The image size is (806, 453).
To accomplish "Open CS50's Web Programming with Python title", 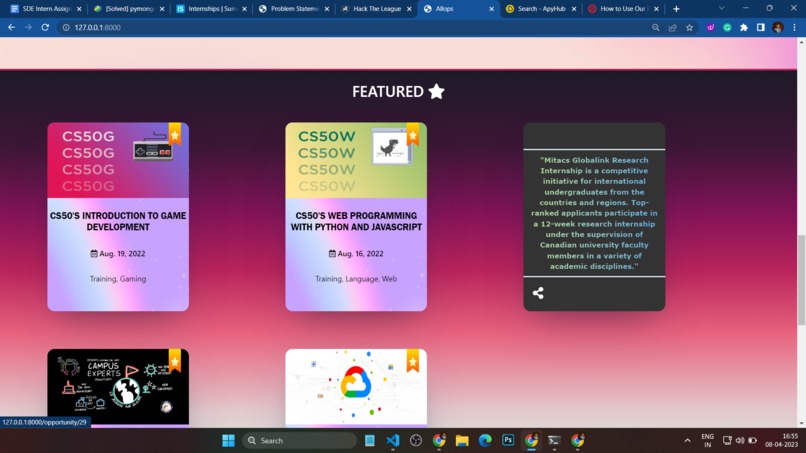I will click(356, 221).
